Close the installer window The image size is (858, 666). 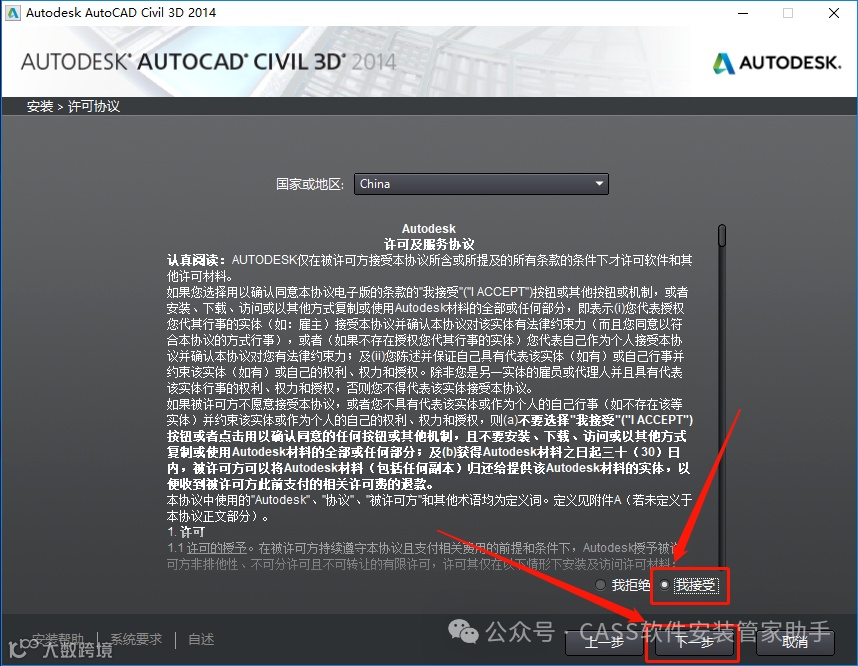(834, 13)
